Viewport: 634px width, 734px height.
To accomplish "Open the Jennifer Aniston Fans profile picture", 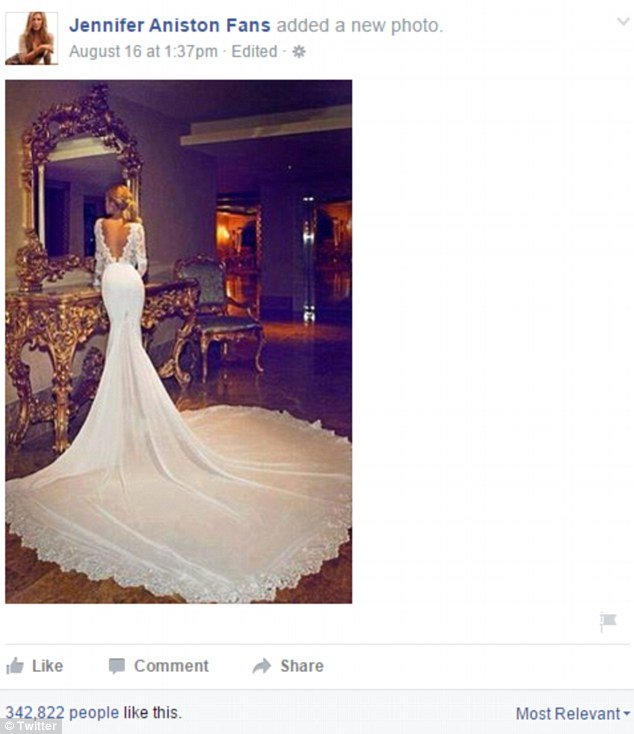I will pyautogui.click(x=31, y=38).
